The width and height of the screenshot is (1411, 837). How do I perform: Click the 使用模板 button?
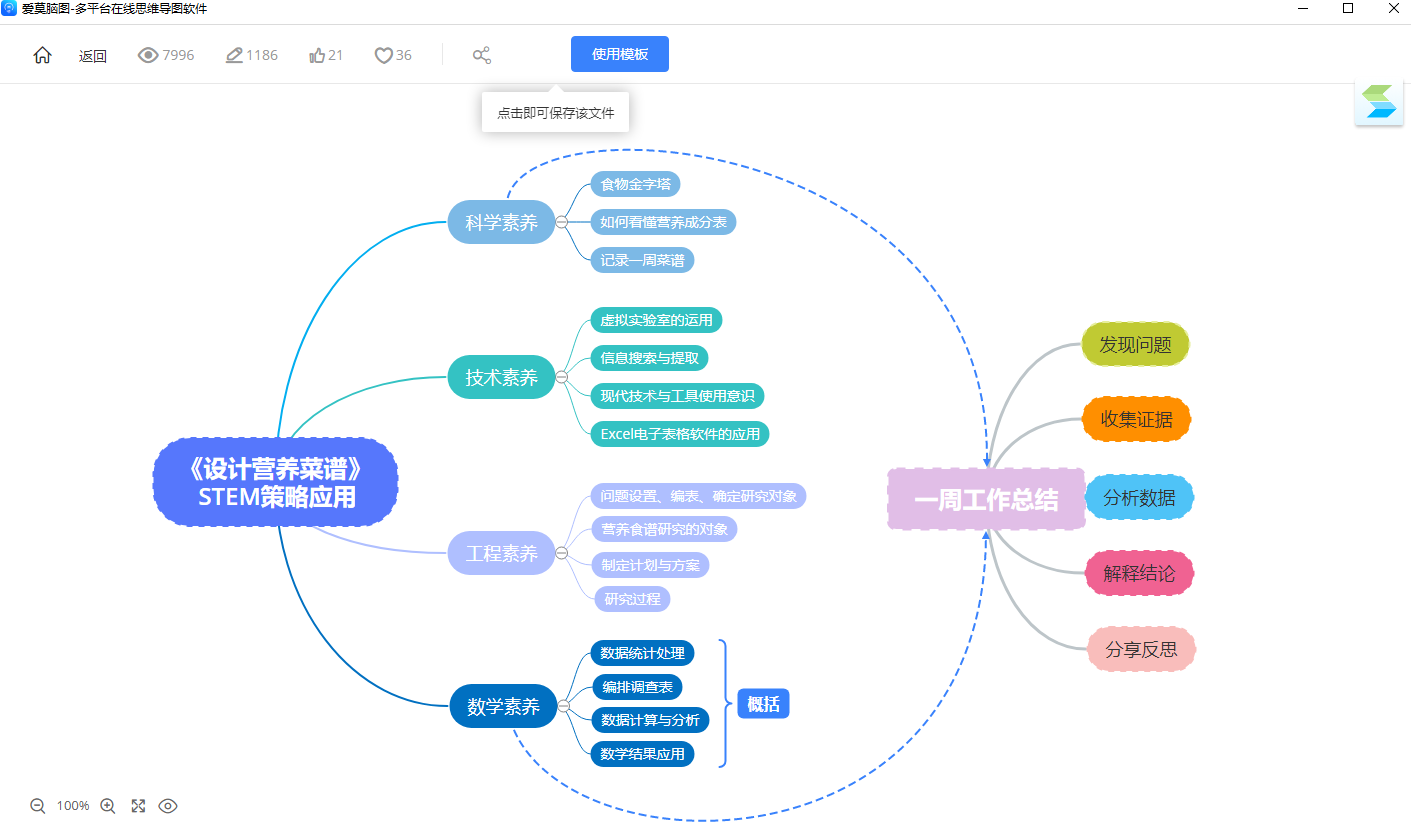click(620, 54)
